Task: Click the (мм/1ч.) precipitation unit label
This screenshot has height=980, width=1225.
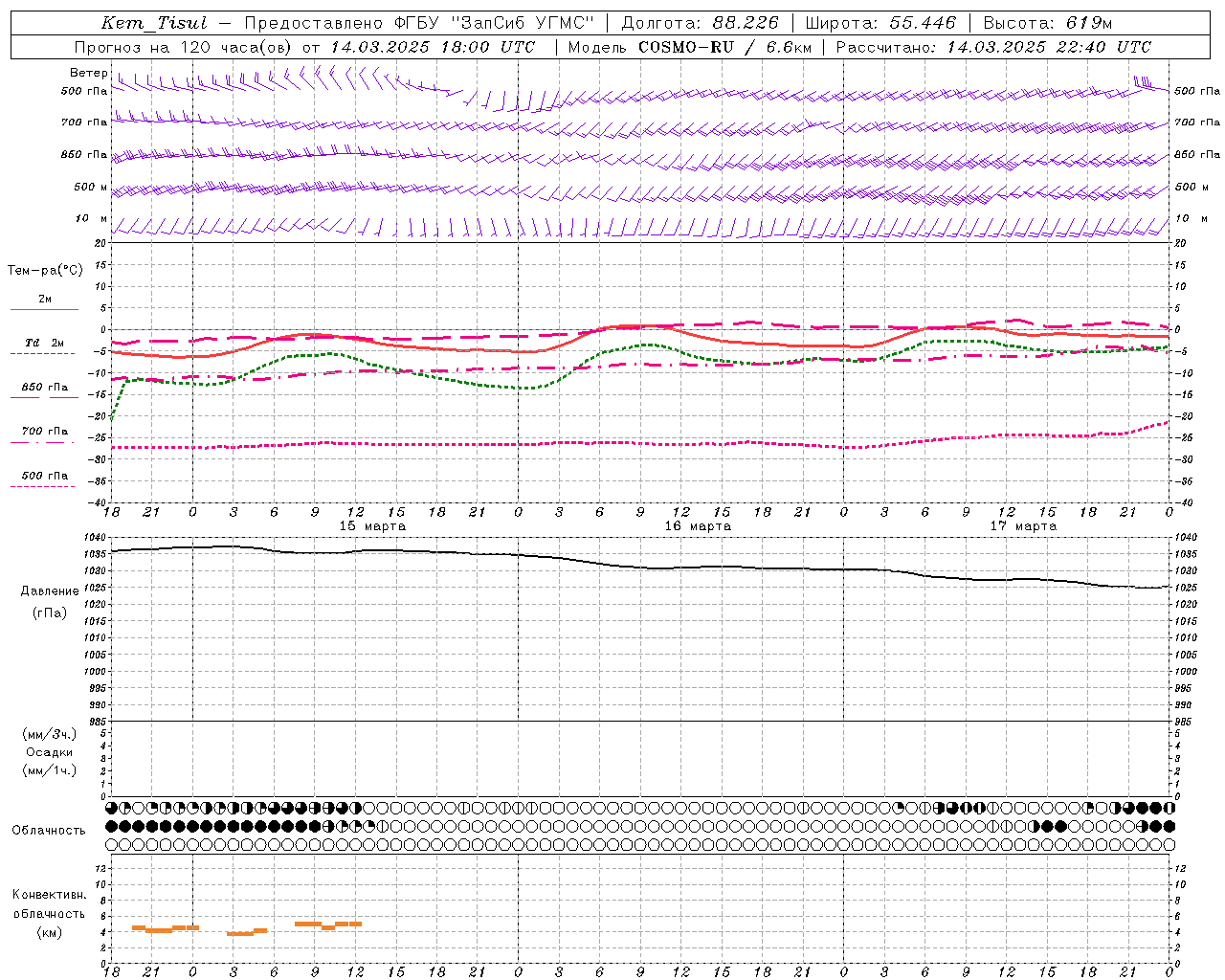Action: point(49,770)
